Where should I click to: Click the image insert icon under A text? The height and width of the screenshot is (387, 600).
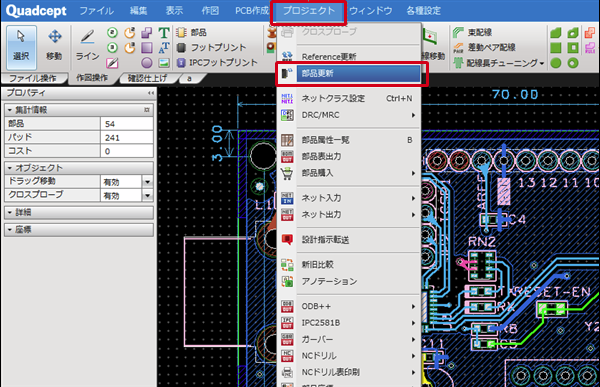click(164, 62)
